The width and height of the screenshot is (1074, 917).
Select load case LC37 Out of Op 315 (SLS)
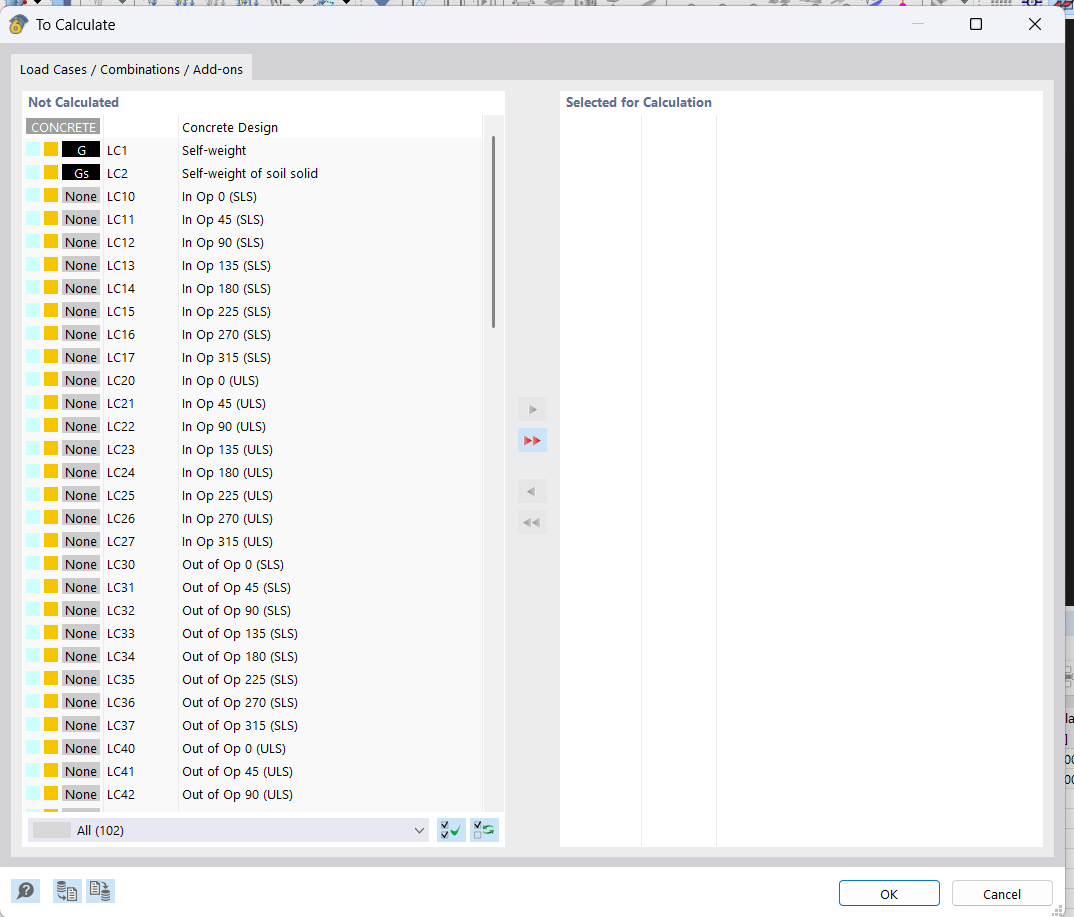click(x=239, y=726)
